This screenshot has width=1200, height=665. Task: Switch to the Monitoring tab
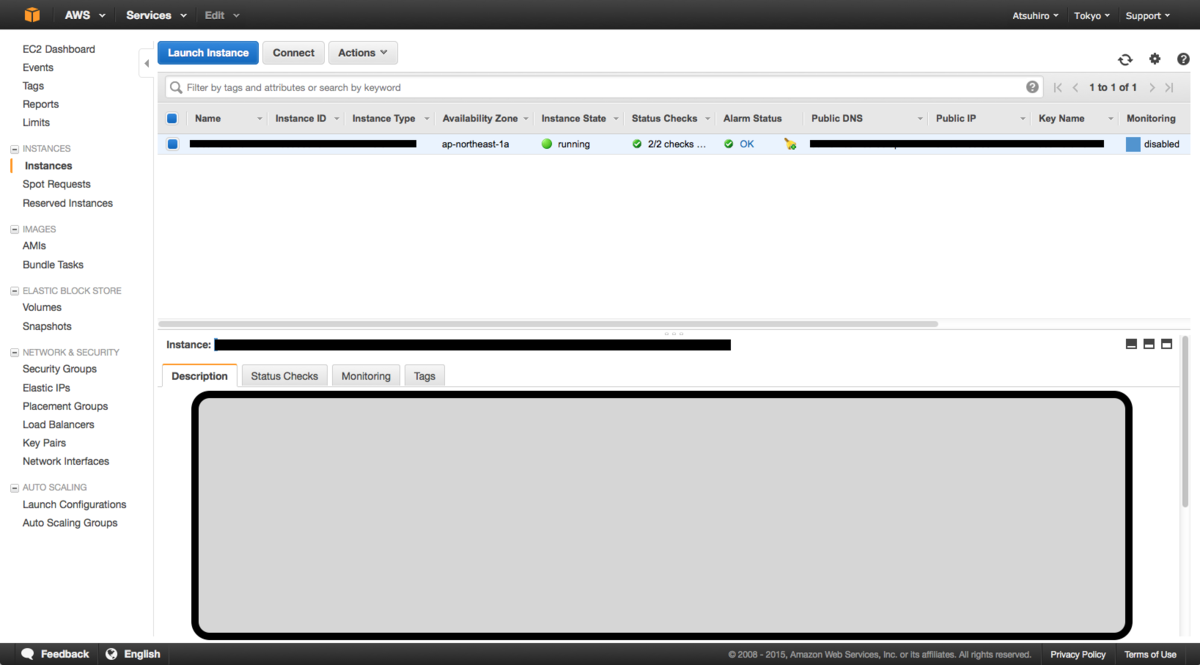(x=366, y=376)
